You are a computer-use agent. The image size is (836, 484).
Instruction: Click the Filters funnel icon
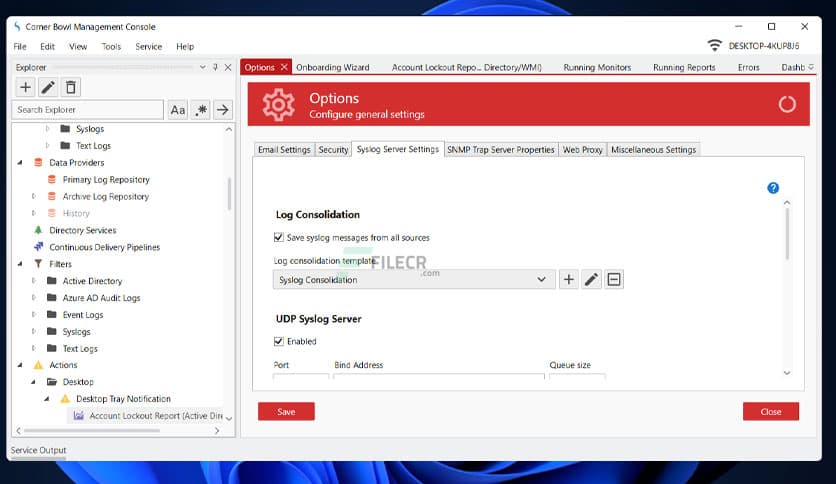click(38, 264)
